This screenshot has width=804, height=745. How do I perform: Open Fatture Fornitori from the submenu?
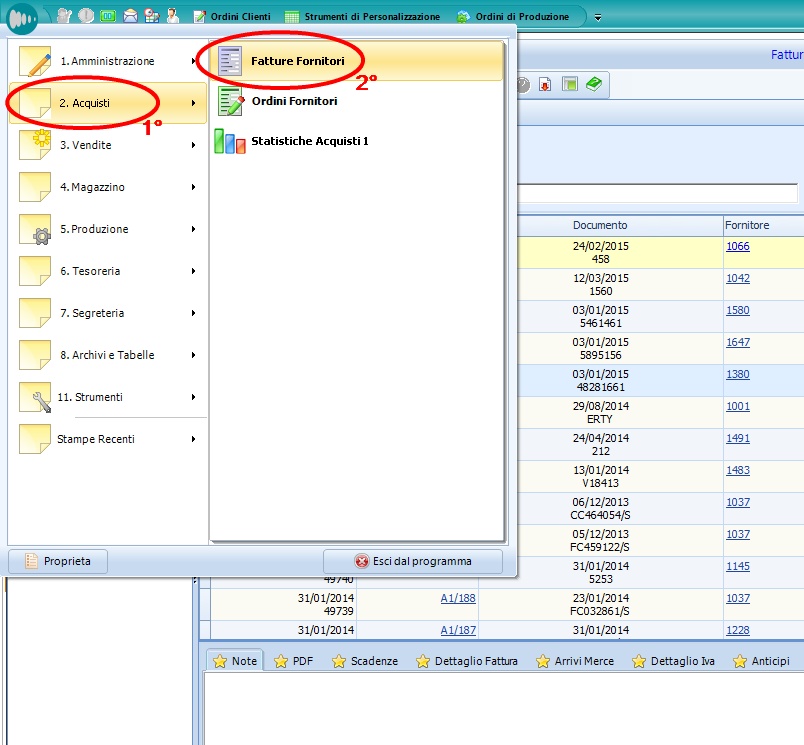click(297, 61)
